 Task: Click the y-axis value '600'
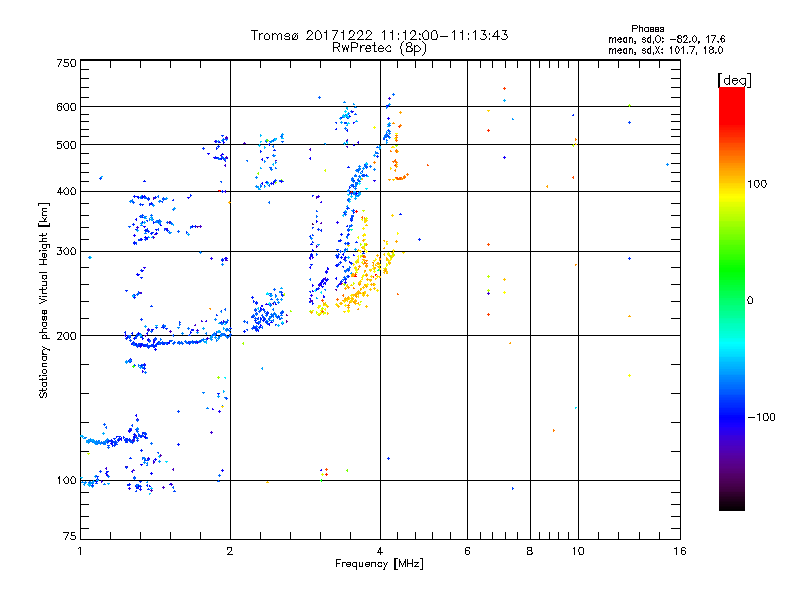click(x=66, y=107)
